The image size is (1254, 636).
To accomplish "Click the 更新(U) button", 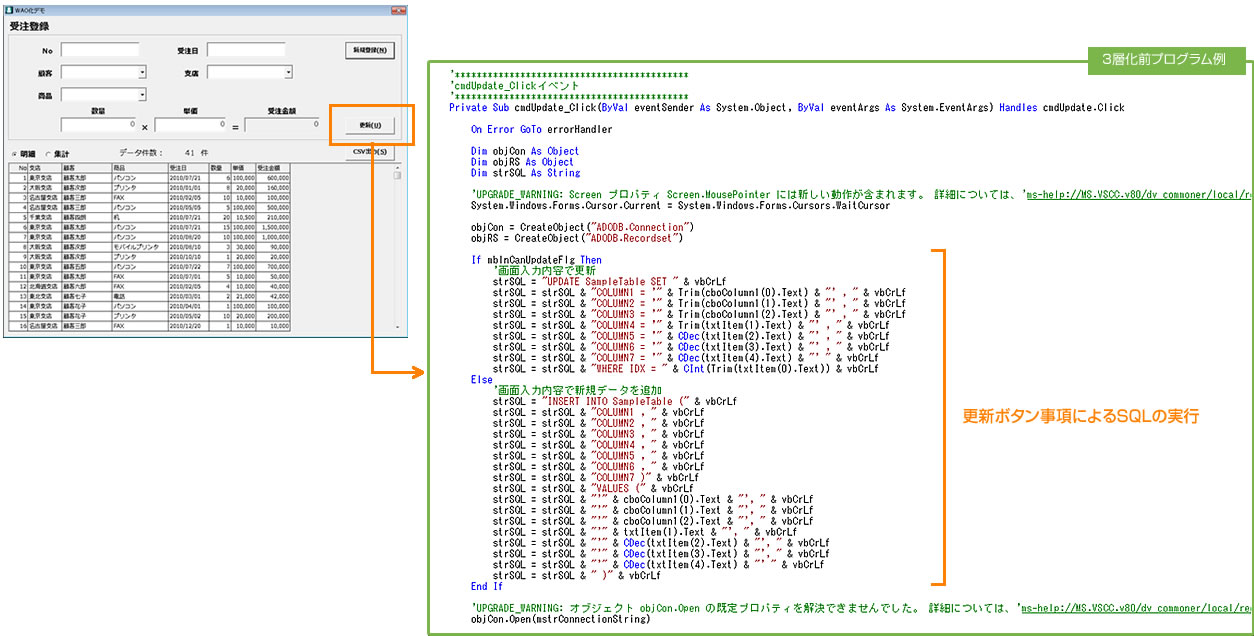I will click(x=370, y=125).
